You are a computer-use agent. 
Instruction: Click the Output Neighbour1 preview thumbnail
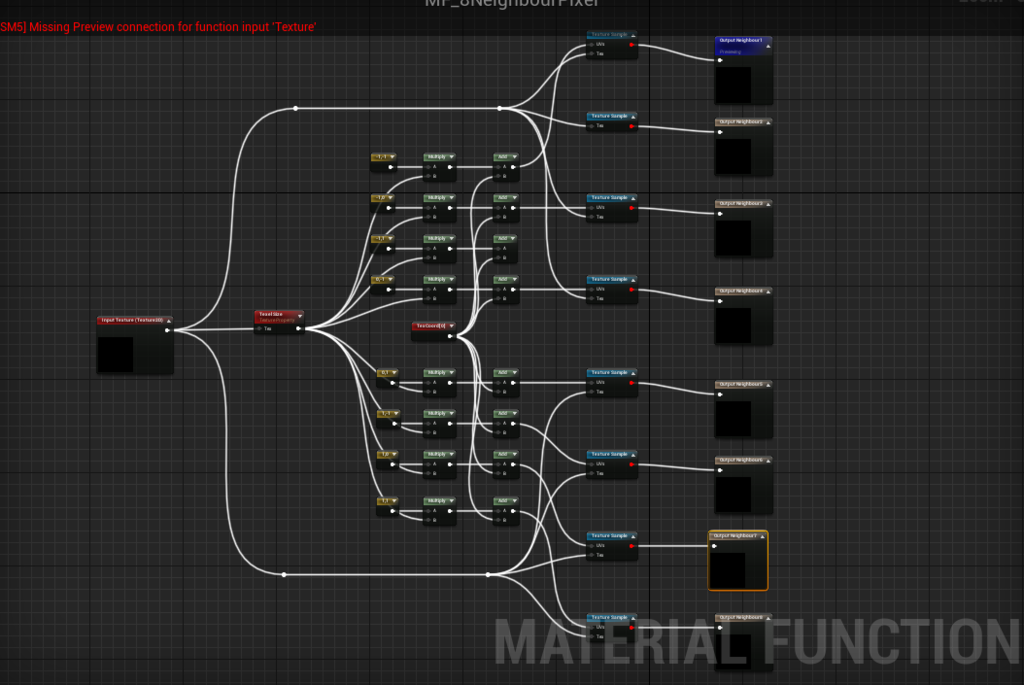733,84
